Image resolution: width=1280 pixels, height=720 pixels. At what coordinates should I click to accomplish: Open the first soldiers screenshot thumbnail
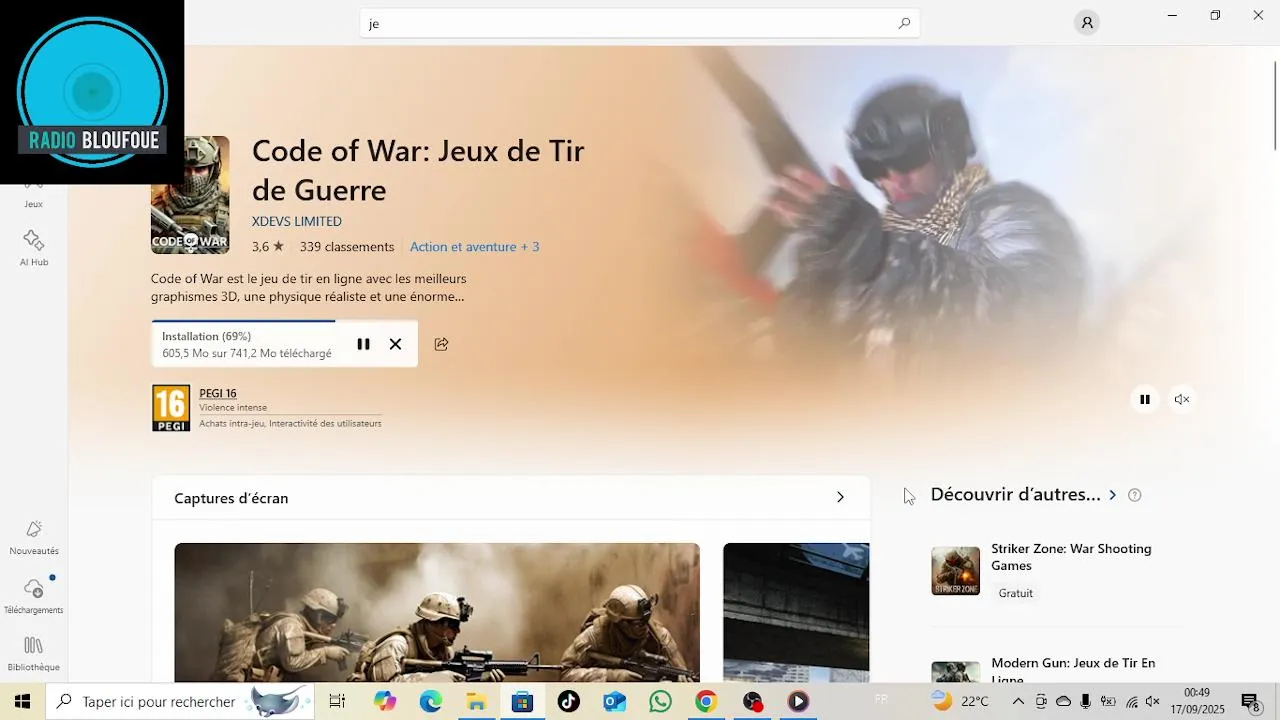tap(437, 612)
